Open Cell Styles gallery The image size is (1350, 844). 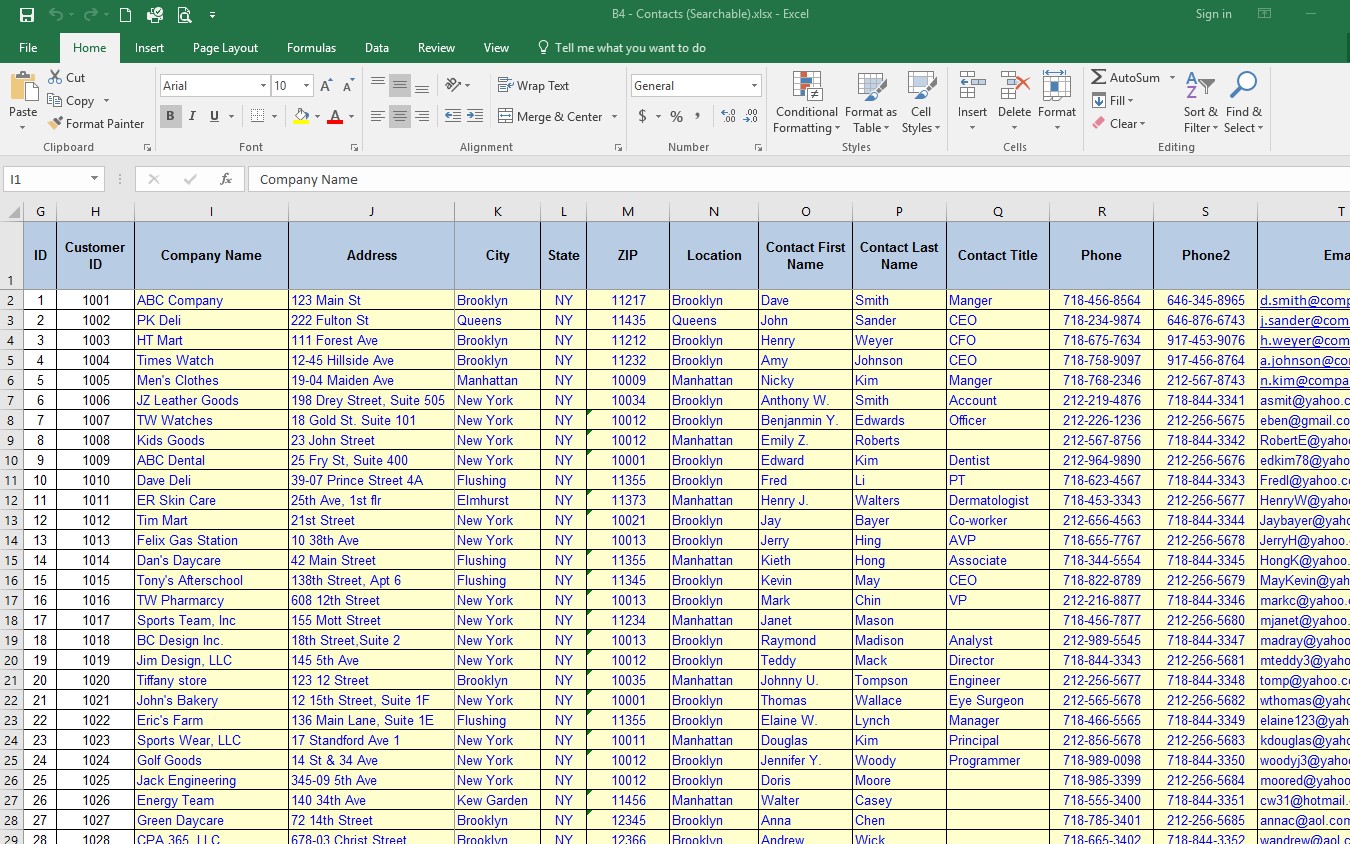pyautogui.click(x=920, y=102)
